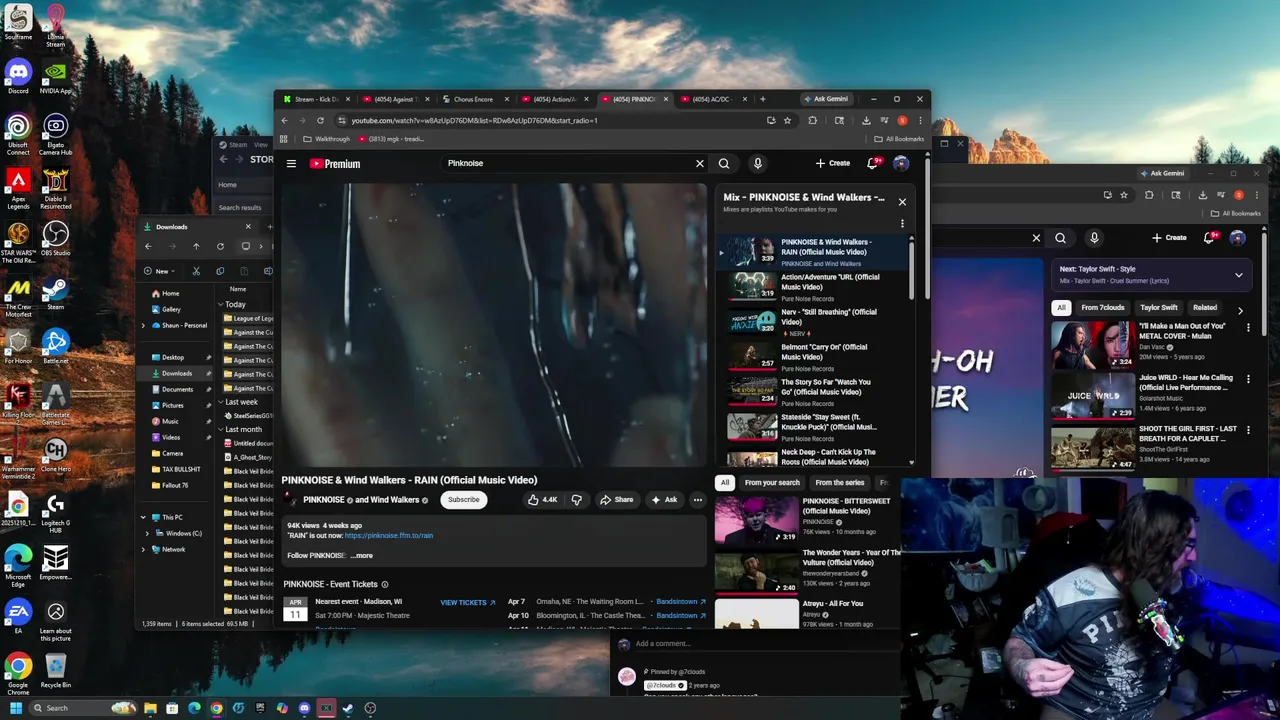
Task: Open YouTube notifications bell
Action: point(872,164)
